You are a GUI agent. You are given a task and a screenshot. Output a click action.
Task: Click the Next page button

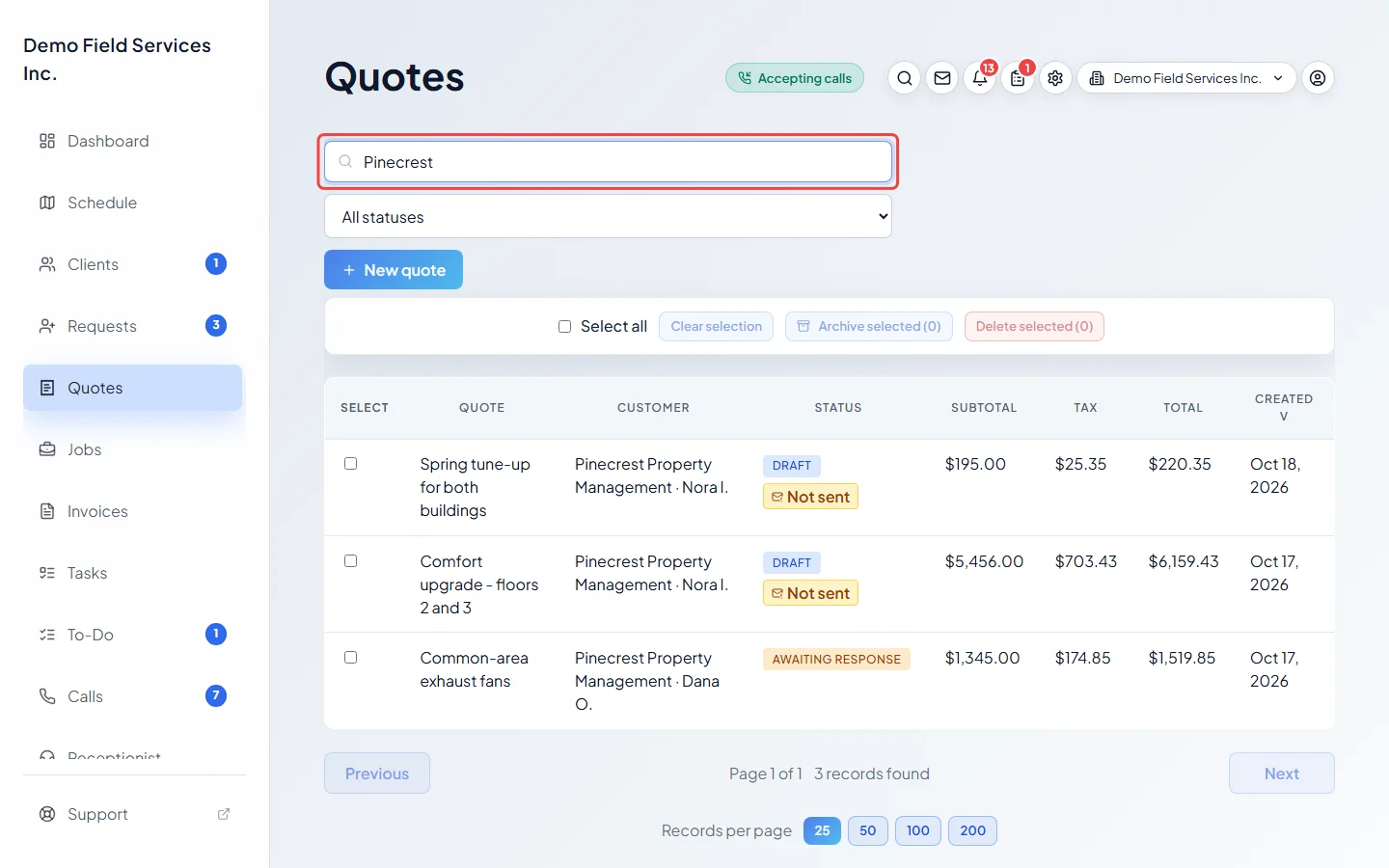[1281, 773]
